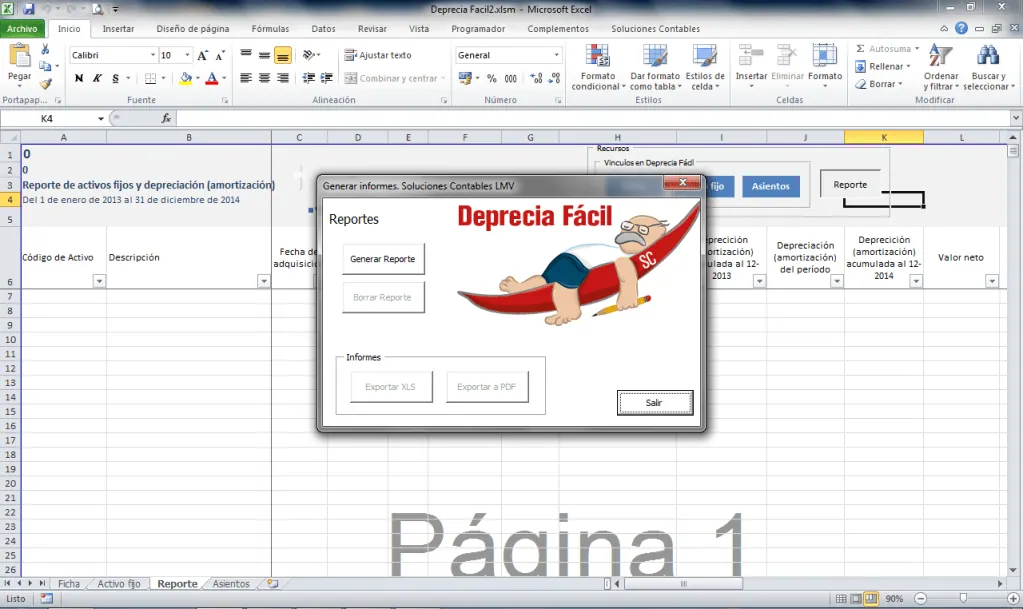Open Buscar y seleccionar menu
Screen dimensions: 1023x609
click(988, 67)
